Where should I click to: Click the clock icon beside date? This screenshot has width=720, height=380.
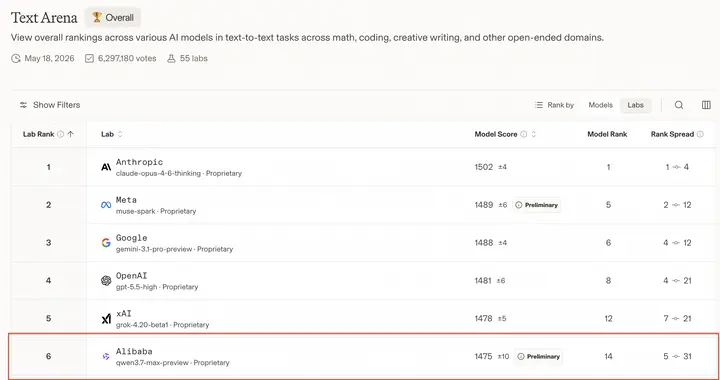(x=16, y=59)
